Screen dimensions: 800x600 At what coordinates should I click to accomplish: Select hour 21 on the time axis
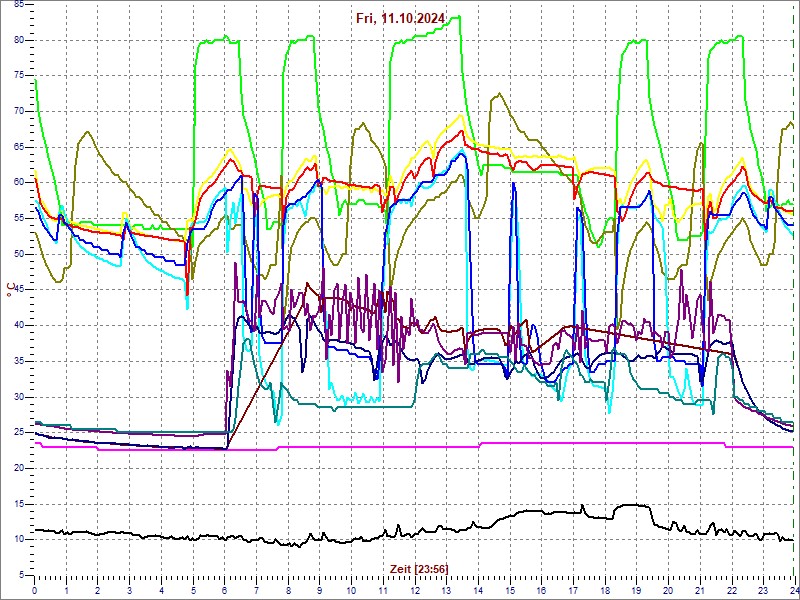pos(699,590)
